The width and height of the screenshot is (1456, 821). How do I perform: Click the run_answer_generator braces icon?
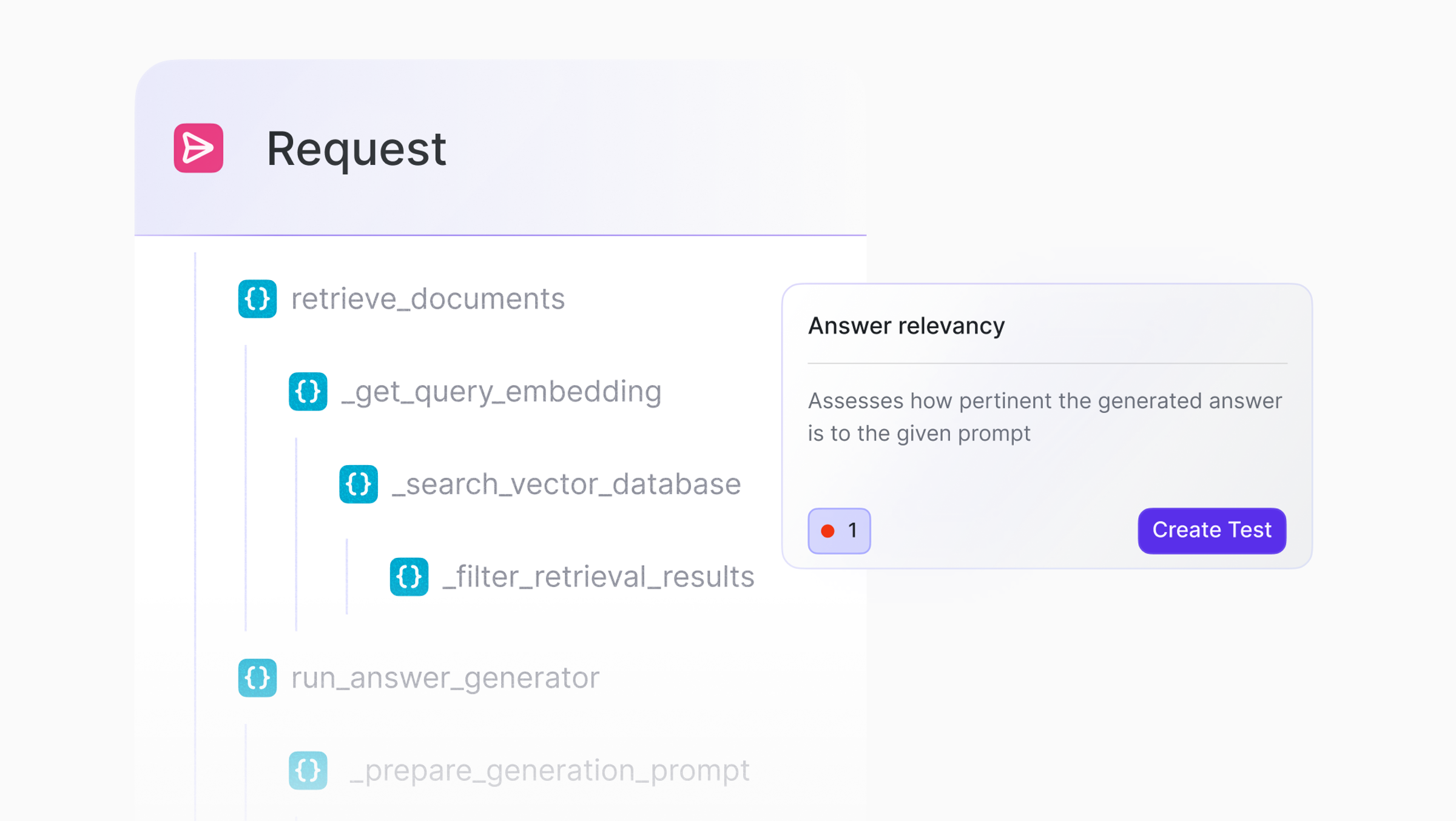click(x=257, y=678)
